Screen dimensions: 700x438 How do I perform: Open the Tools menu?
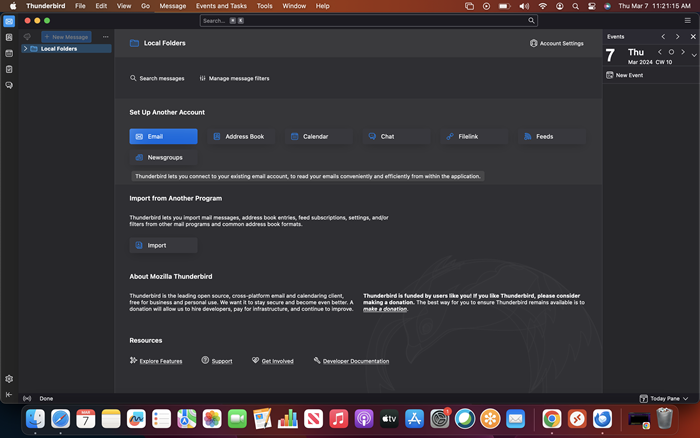pos(264,6)
